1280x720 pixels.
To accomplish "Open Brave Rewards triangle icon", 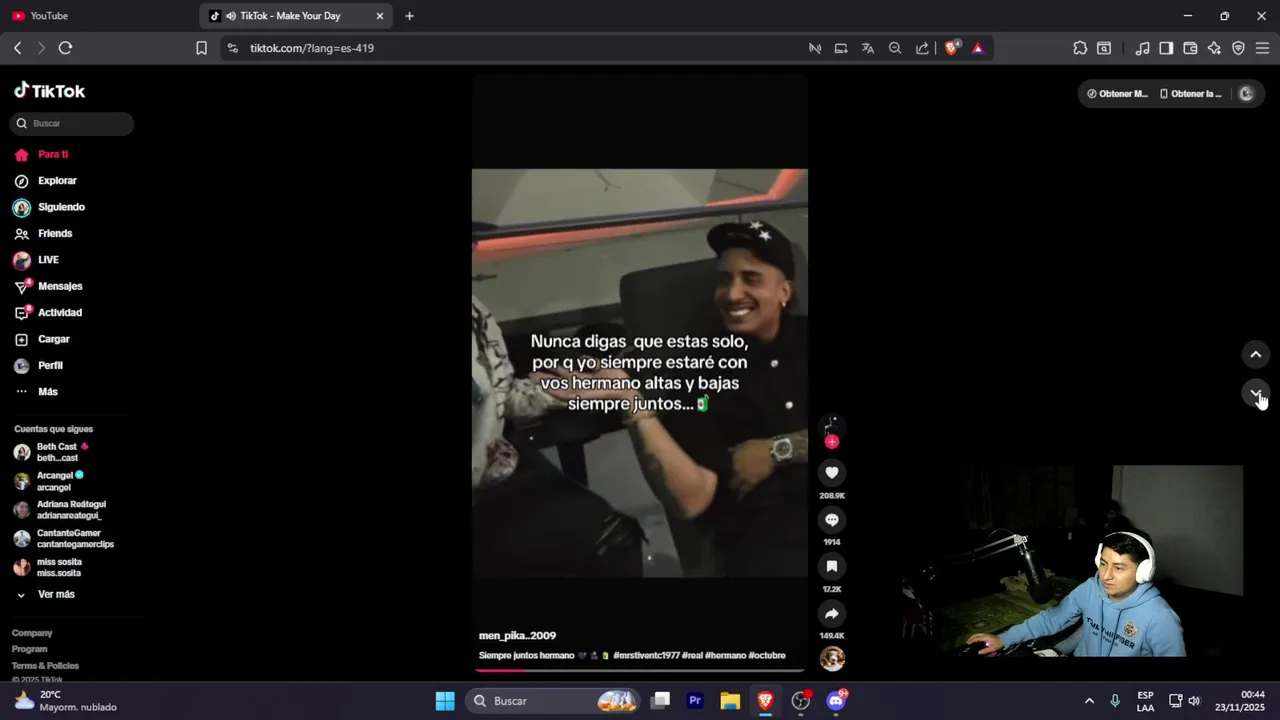I will (978, 48).
